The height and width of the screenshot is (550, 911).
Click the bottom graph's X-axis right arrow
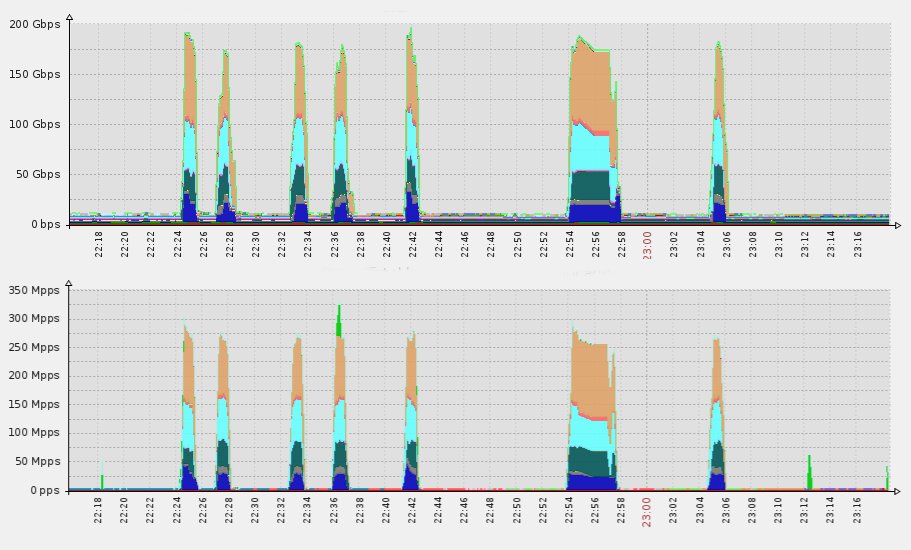pos(897,490)
